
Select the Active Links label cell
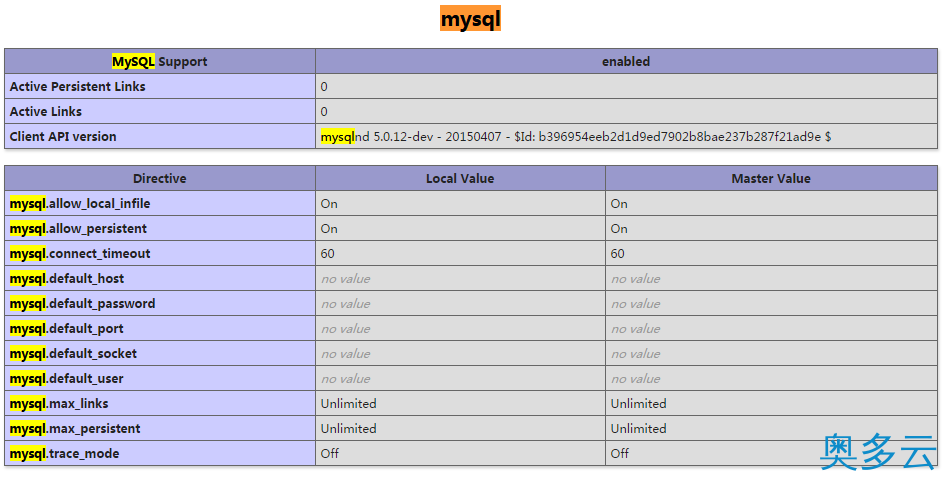[x=159, y=111]
